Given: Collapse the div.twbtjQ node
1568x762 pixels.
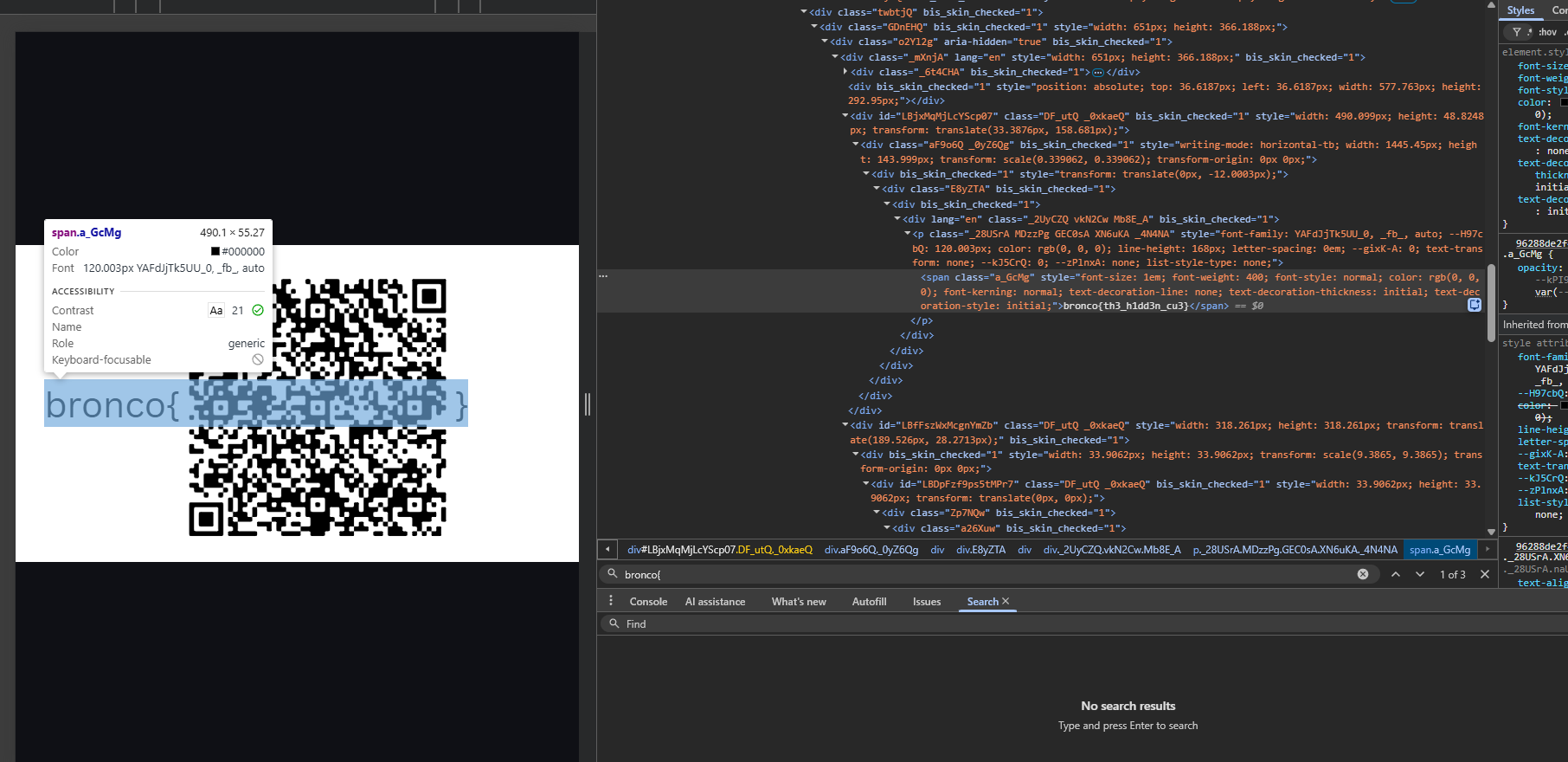Looking at the screenshot, I should [x=804, y=12].
